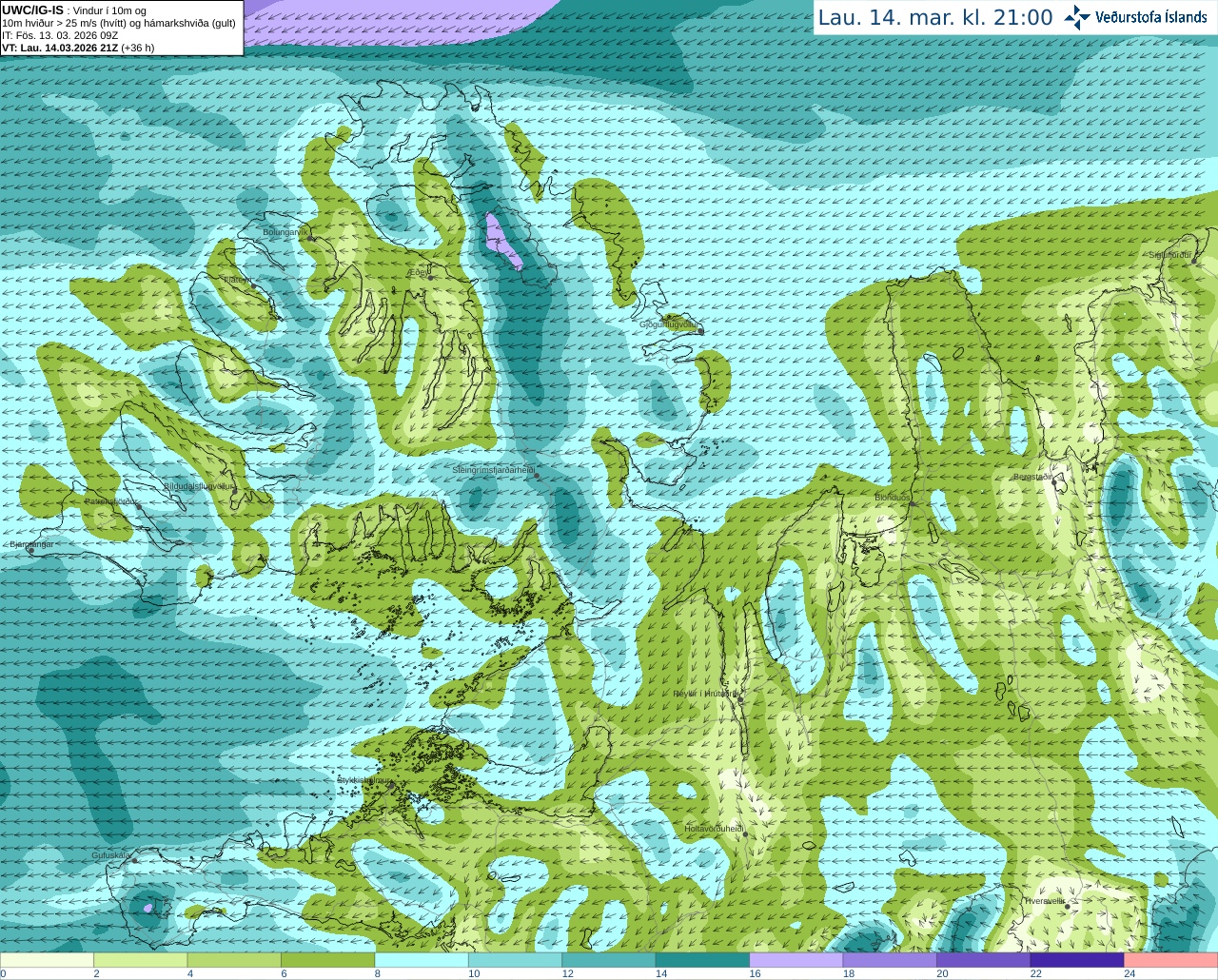Select the 20–22 m/s violet legend swatch
The image size is (1218, 980).
984,960
